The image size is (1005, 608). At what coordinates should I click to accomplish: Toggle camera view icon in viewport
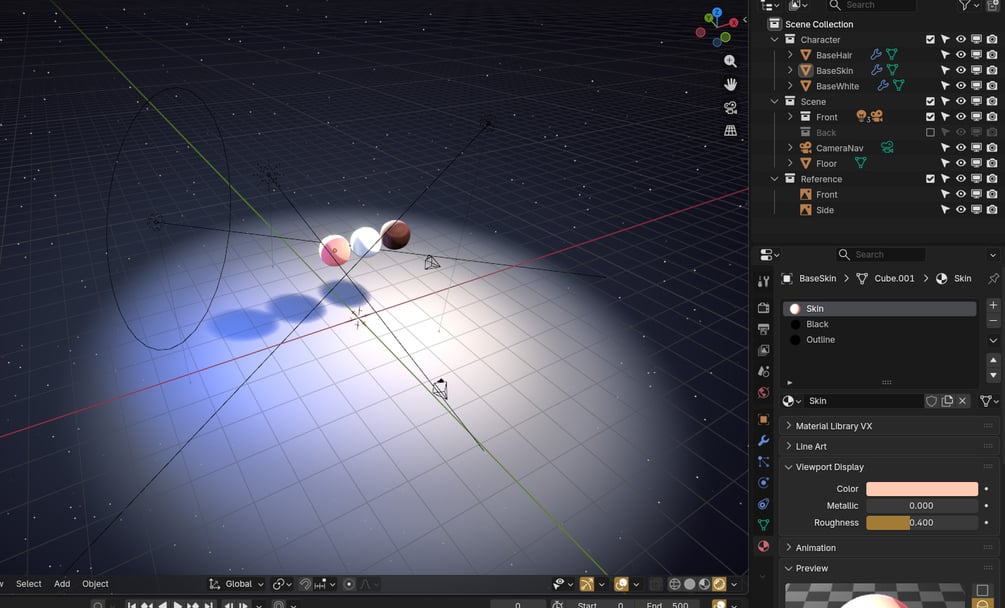coord(730,108)
